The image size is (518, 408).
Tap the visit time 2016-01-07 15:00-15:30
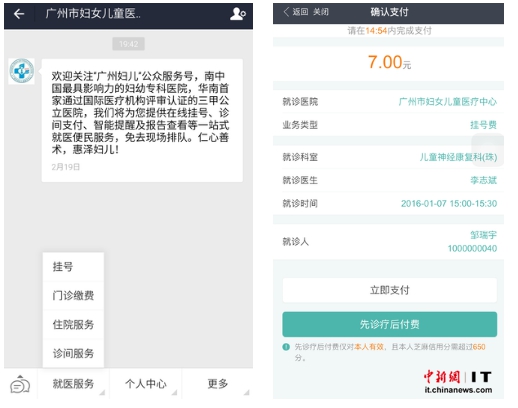[x=449, y=204]
